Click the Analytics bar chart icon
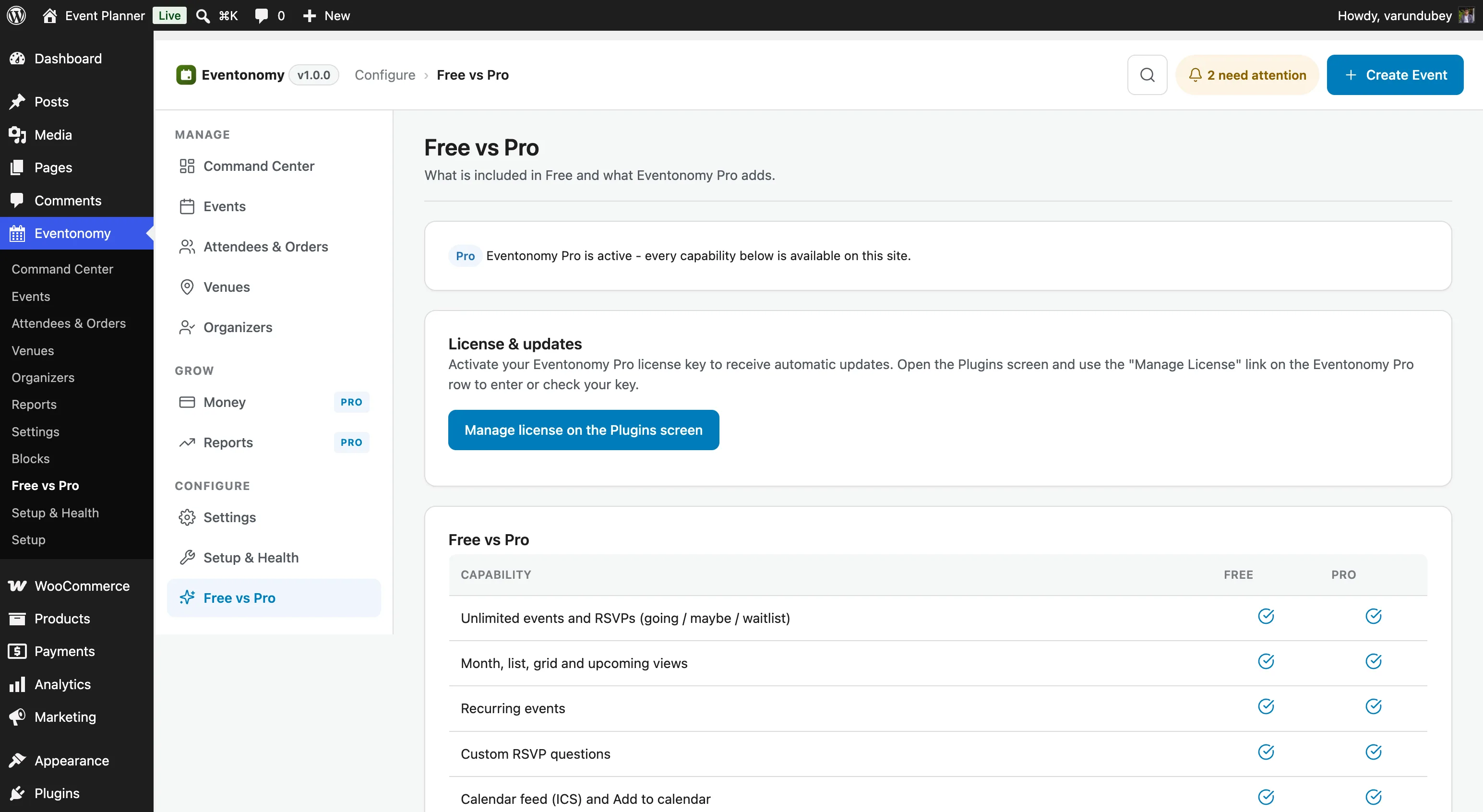Image resolution: width=1483 pixels, height=812 pixels. pos(17,684)
